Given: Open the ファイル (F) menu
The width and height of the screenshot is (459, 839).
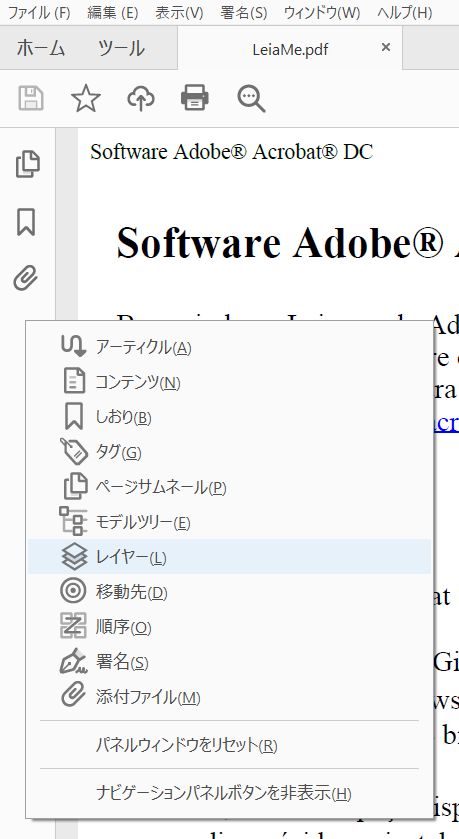Looking at the screenshot, I should point(39,12).
